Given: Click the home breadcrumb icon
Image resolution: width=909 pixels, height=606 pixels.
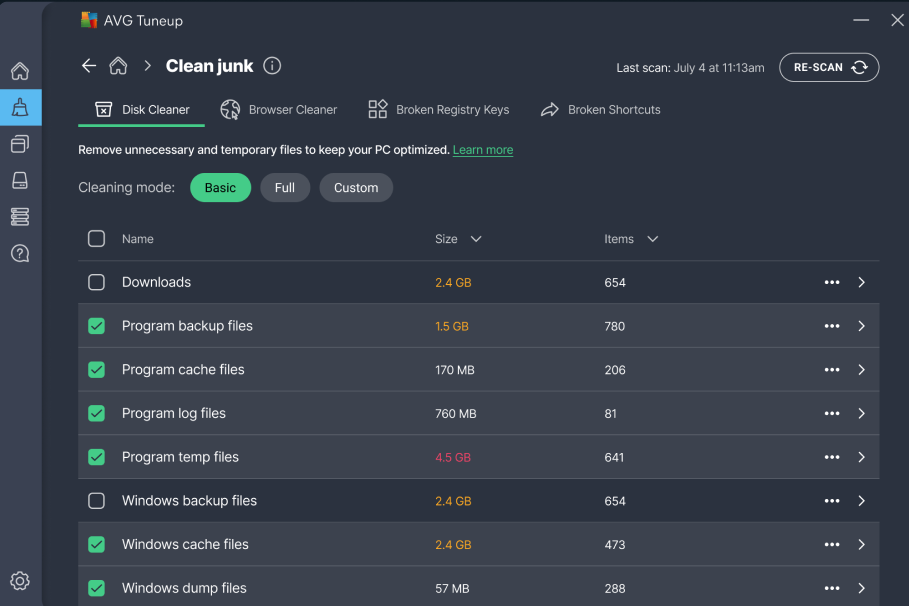Looking at the screenshot, I should pyautogui.click(x=118, y=66).
